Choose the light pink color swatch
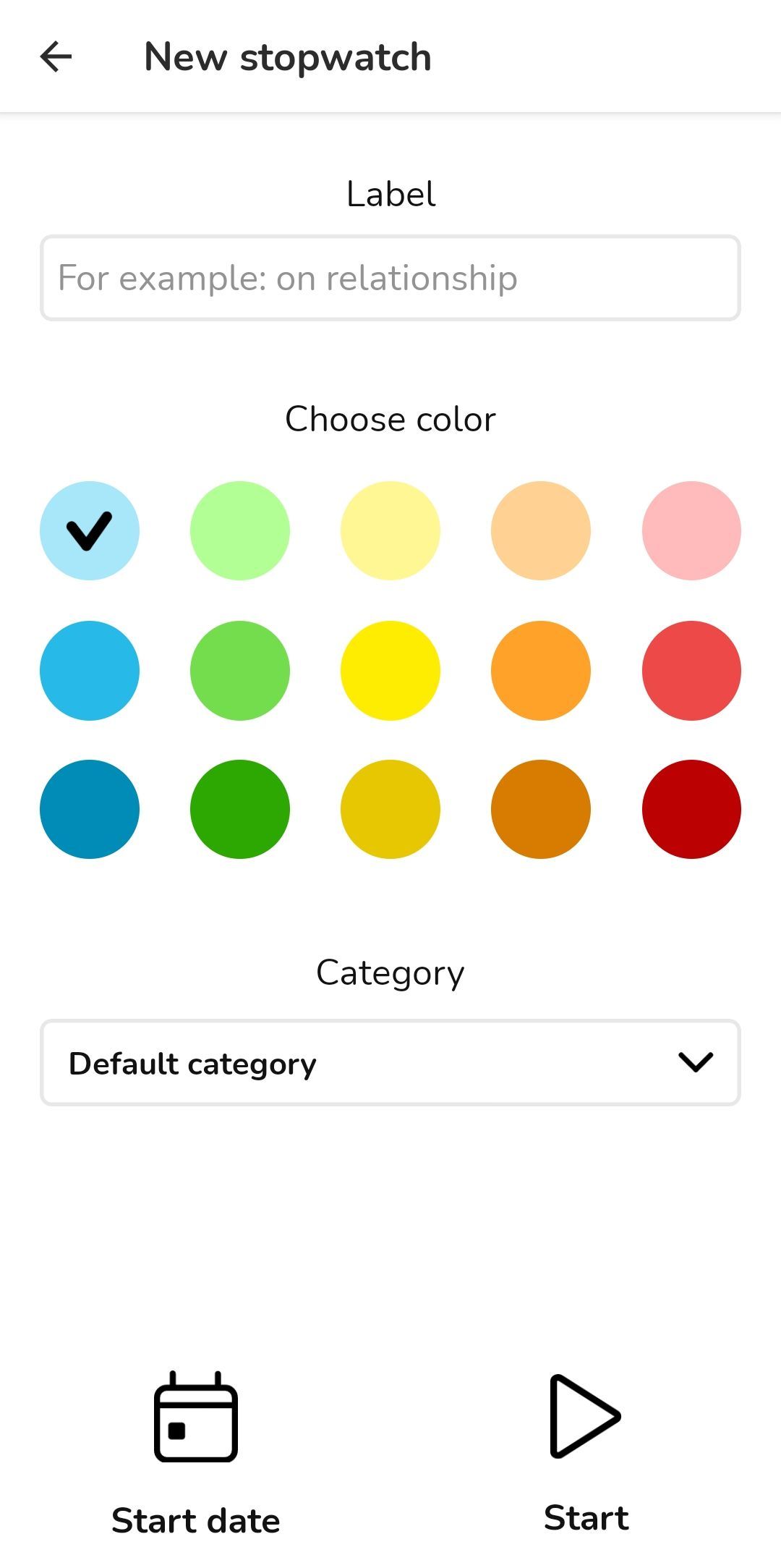 [x=691, y=530]
